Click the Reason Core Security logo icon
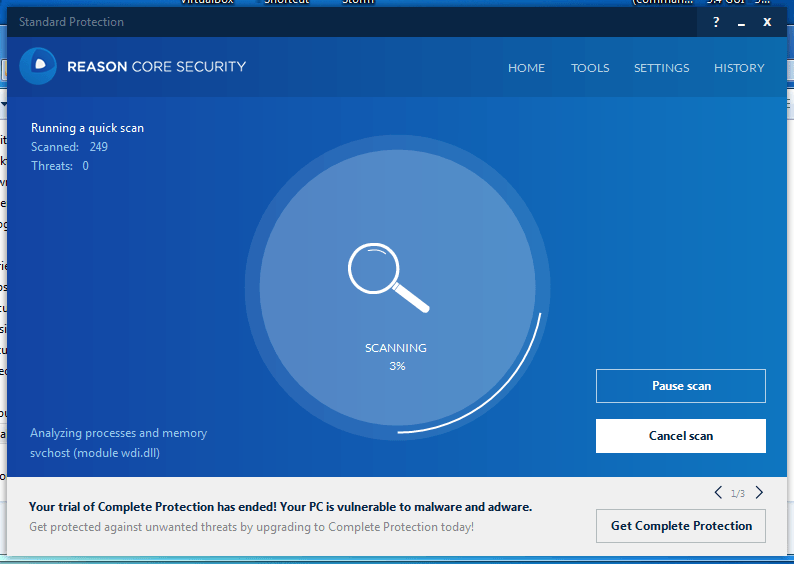794x564 pixels. tap(38, 66)
